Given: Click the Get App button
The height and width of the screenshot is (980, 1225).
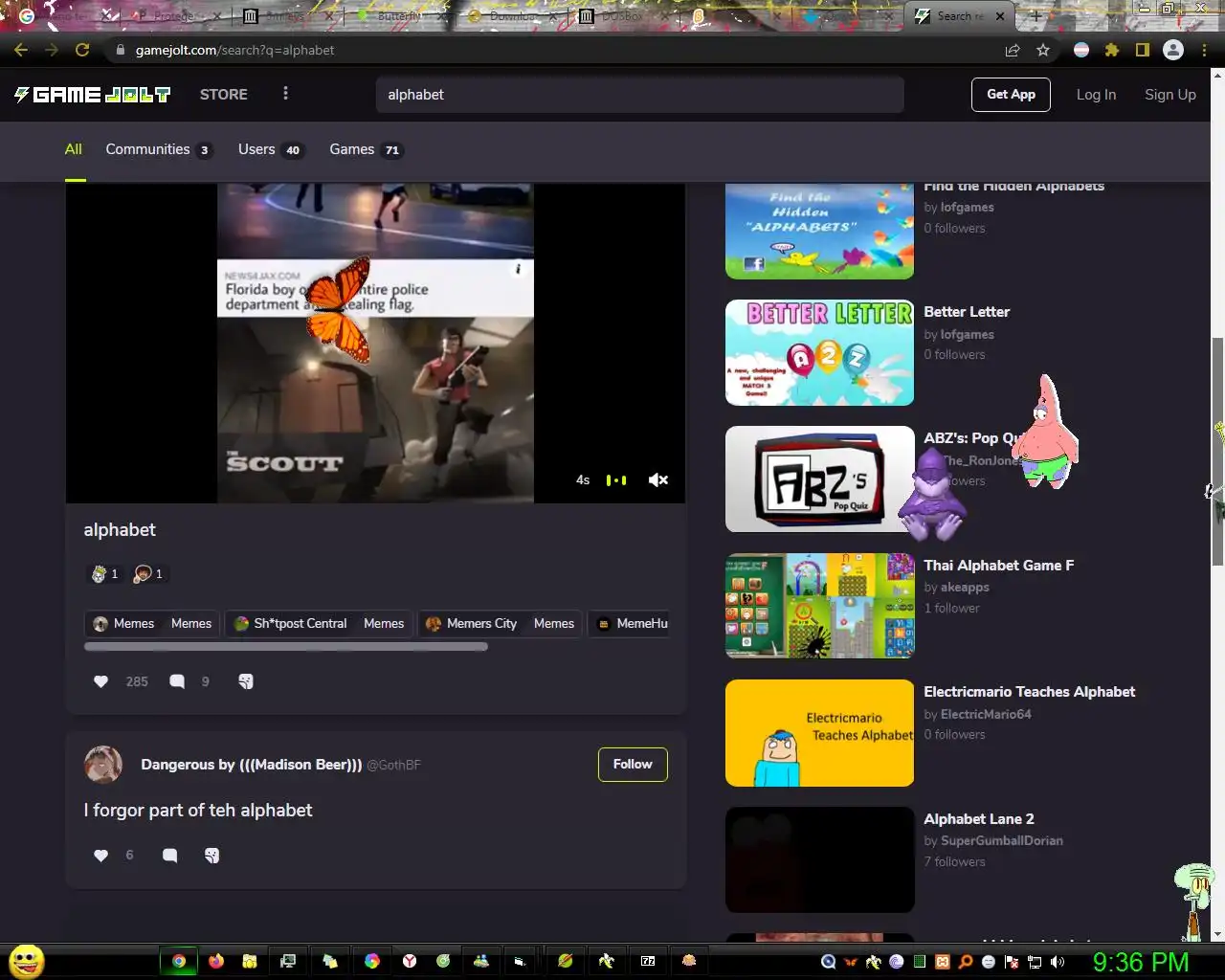Looking at the screenshot, I should tap(1011, 94).
